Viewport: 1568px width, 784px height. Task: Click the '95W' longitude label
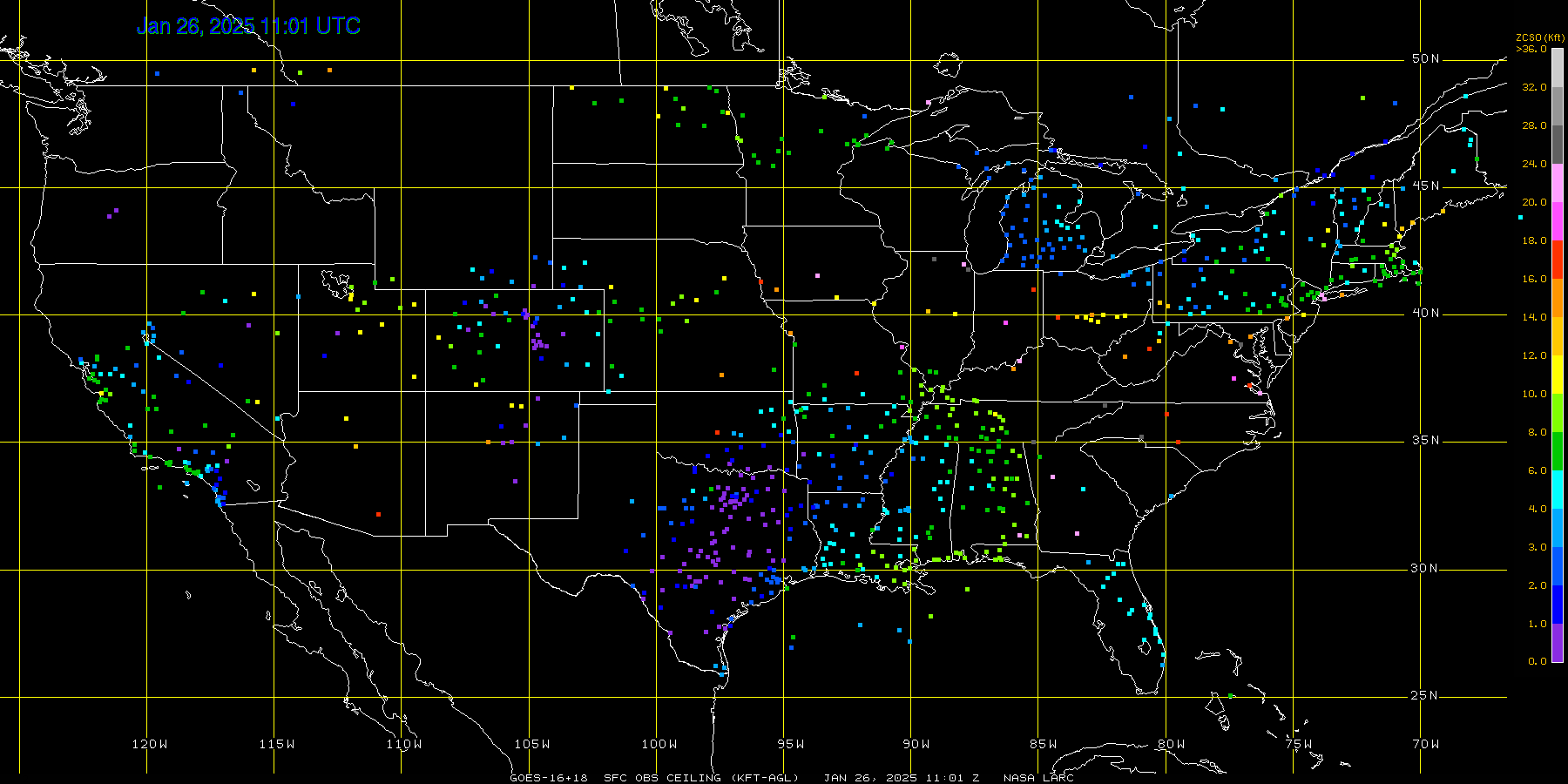tap(791, 744)
